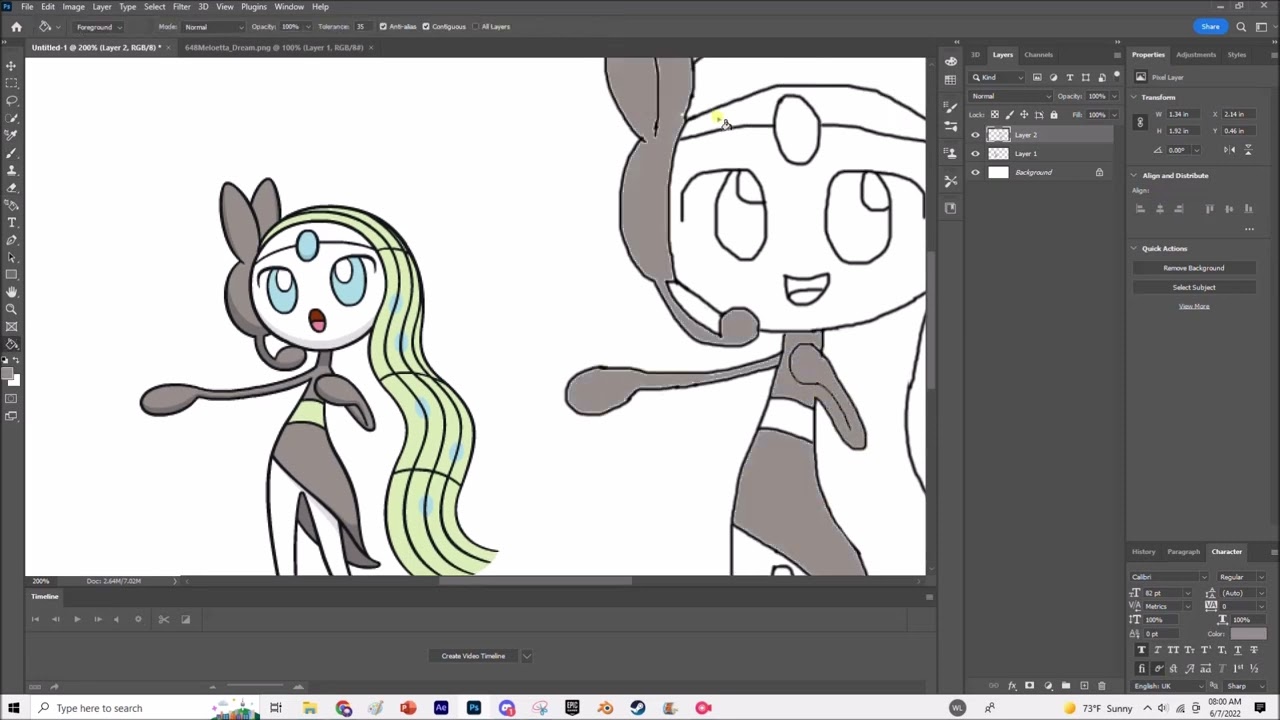The height and width of the screenshot is (720, 1280).
Task: Open the Foreground fill source dropdown
Action: (100, 27)
